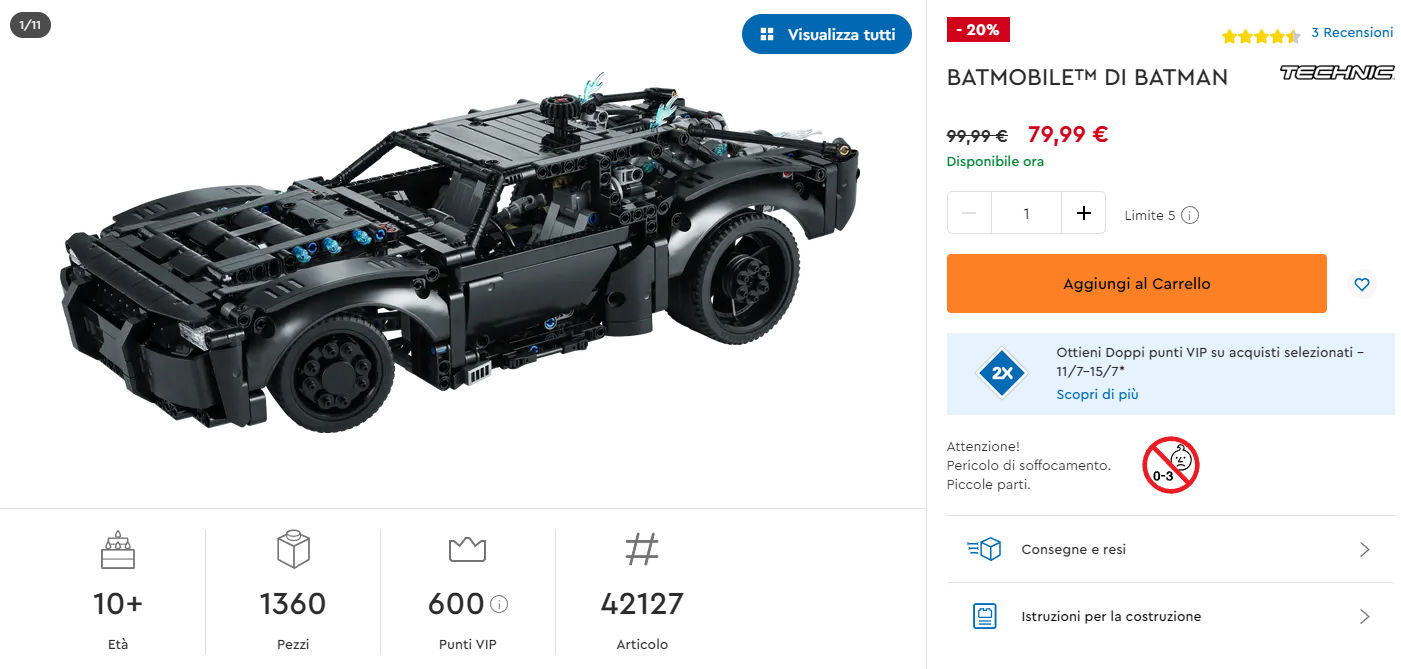Click the star rating icons
Image resolution: width=1401 pixels, height=669 pixels.
1261,36
